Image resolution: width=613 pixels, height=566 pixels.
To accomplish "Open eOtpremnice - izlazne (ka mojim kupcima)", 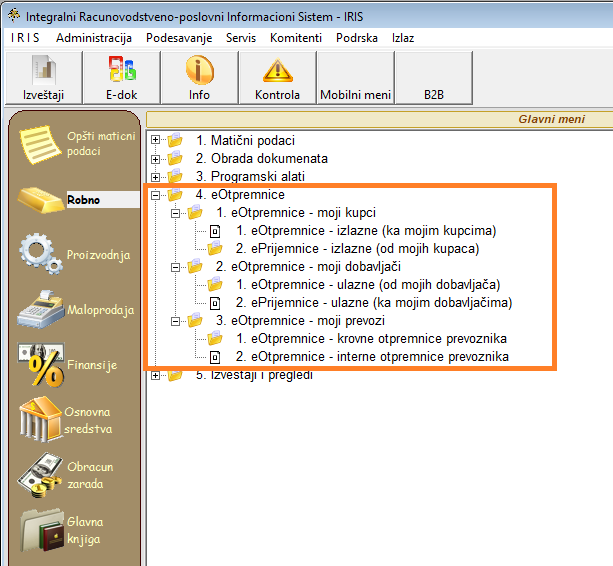I will pyautogui.click(x=366, y=231).
